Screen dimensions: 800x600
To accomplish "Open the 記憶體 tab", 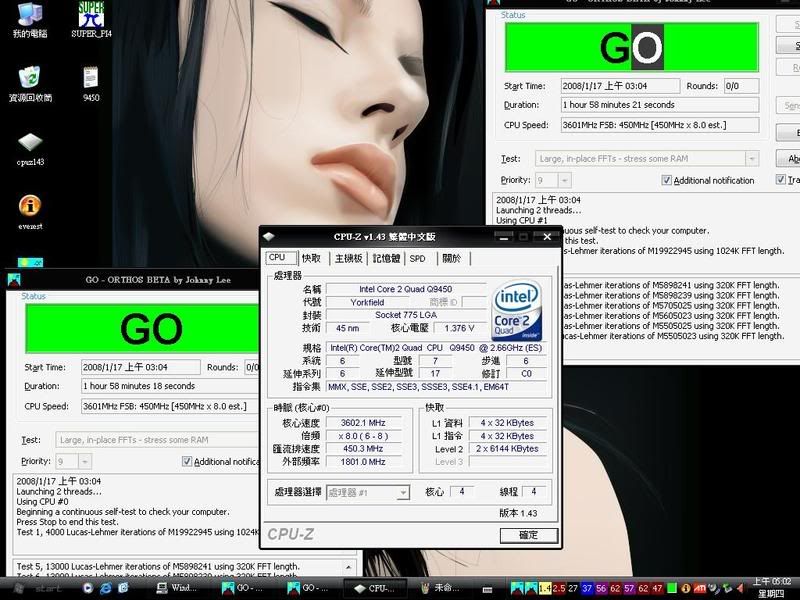I will coord(386,258).
